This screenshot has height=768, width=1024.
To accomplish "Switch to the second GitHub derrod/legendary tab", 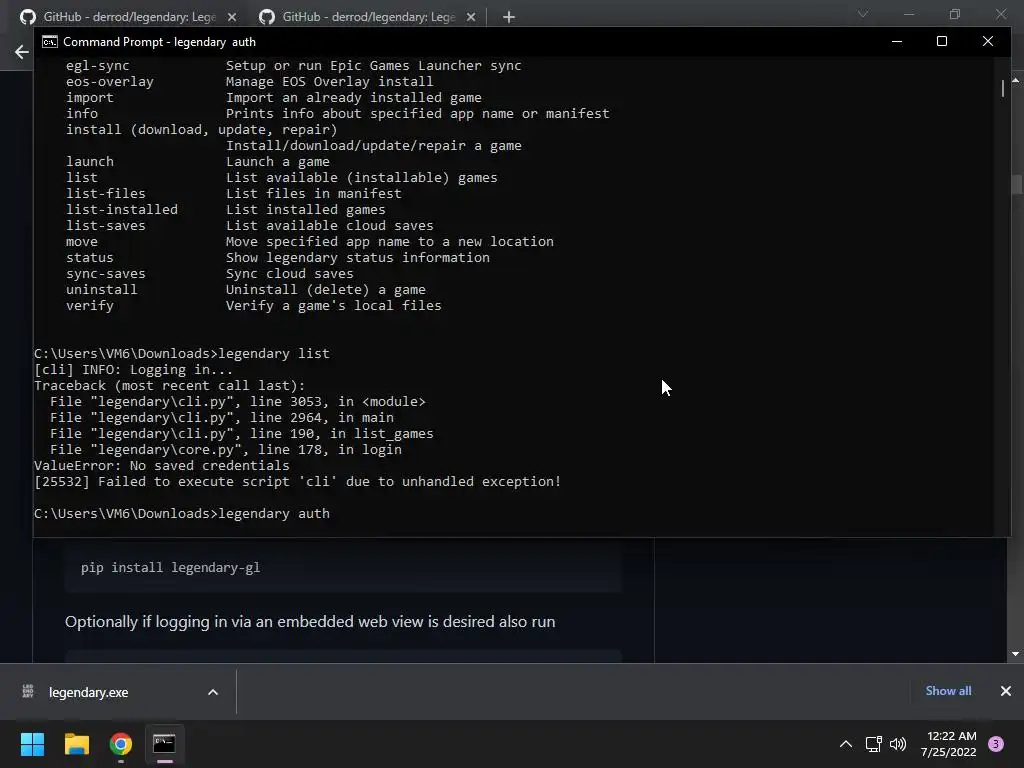I will point(368,17).
